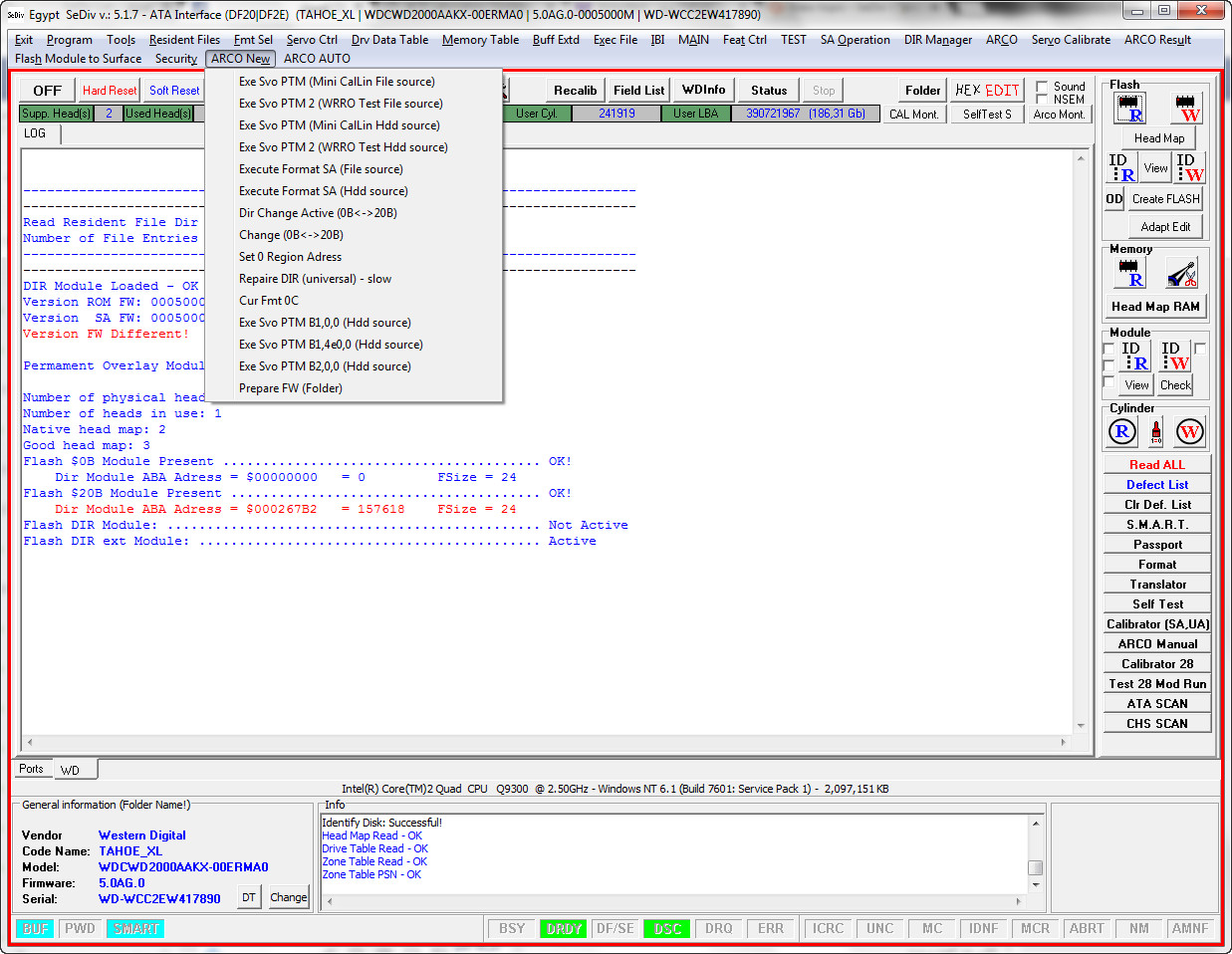Click the Memory read chip icon
This screenshot has width=1232, height=954.
1129,273
